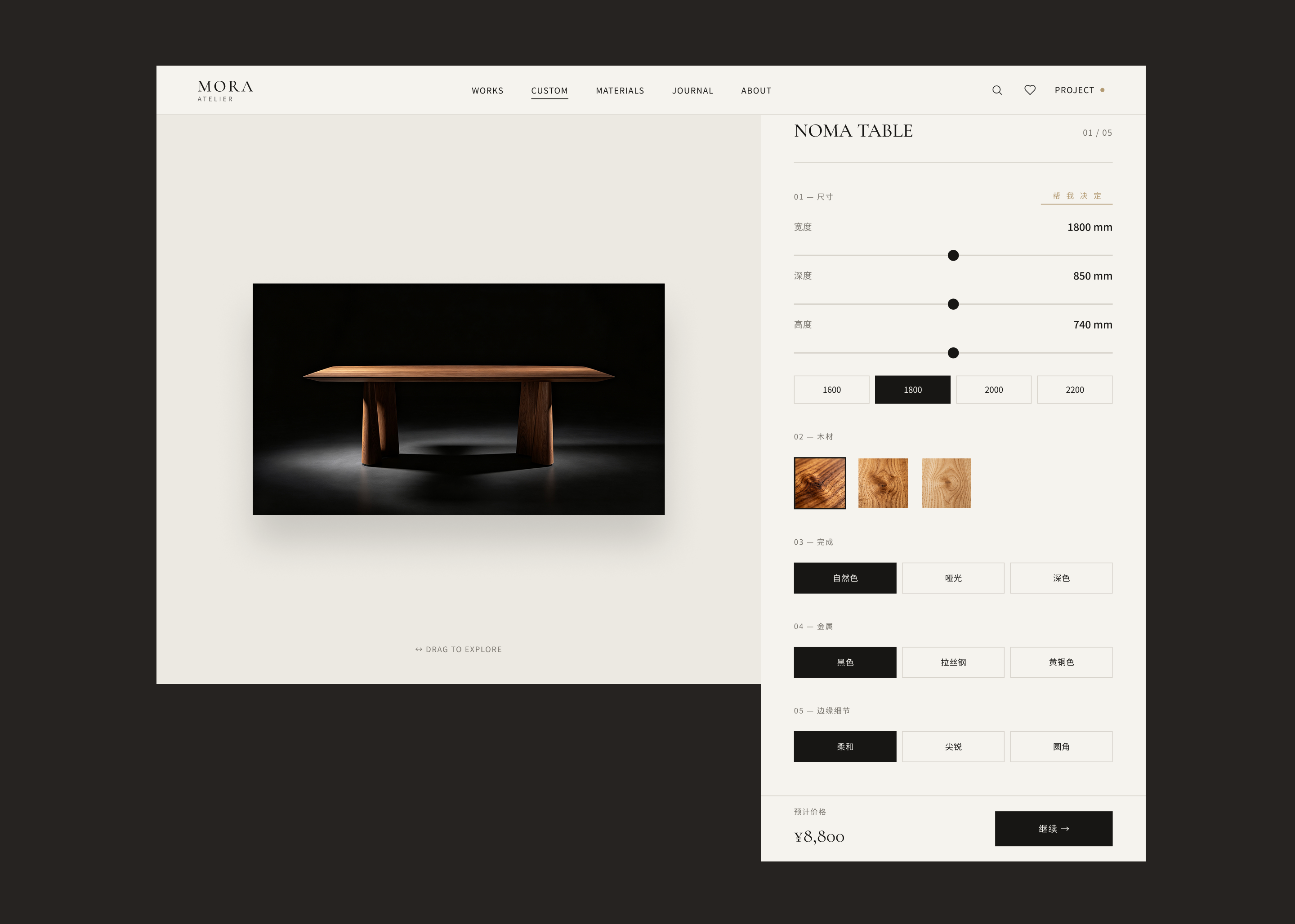Click the Noma table preview image
Screen dimensions: 1295x924
tap(458, 399)
